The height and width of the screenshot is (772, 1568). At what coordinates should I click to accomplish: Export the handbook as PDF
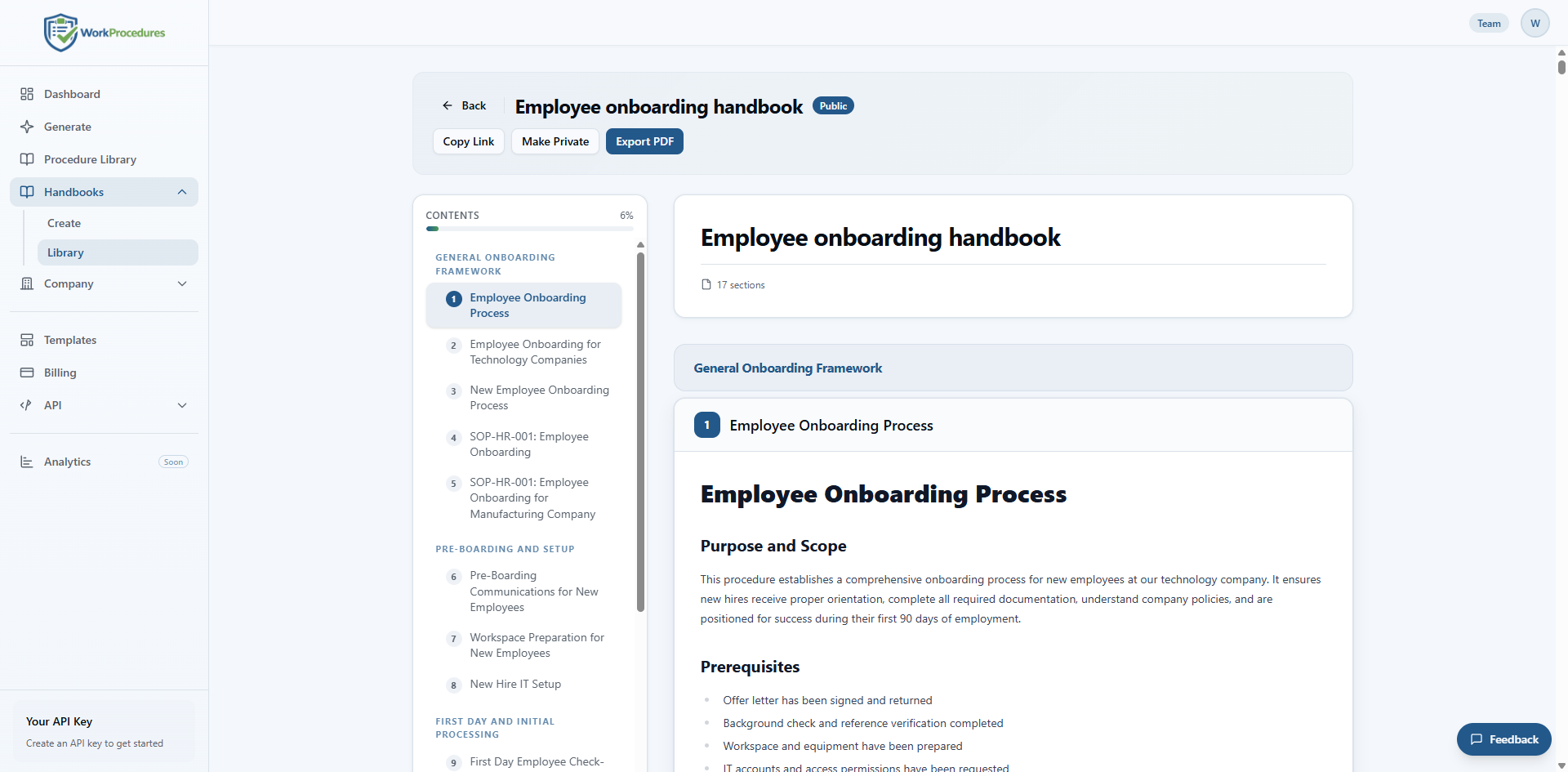click(644, 141)
